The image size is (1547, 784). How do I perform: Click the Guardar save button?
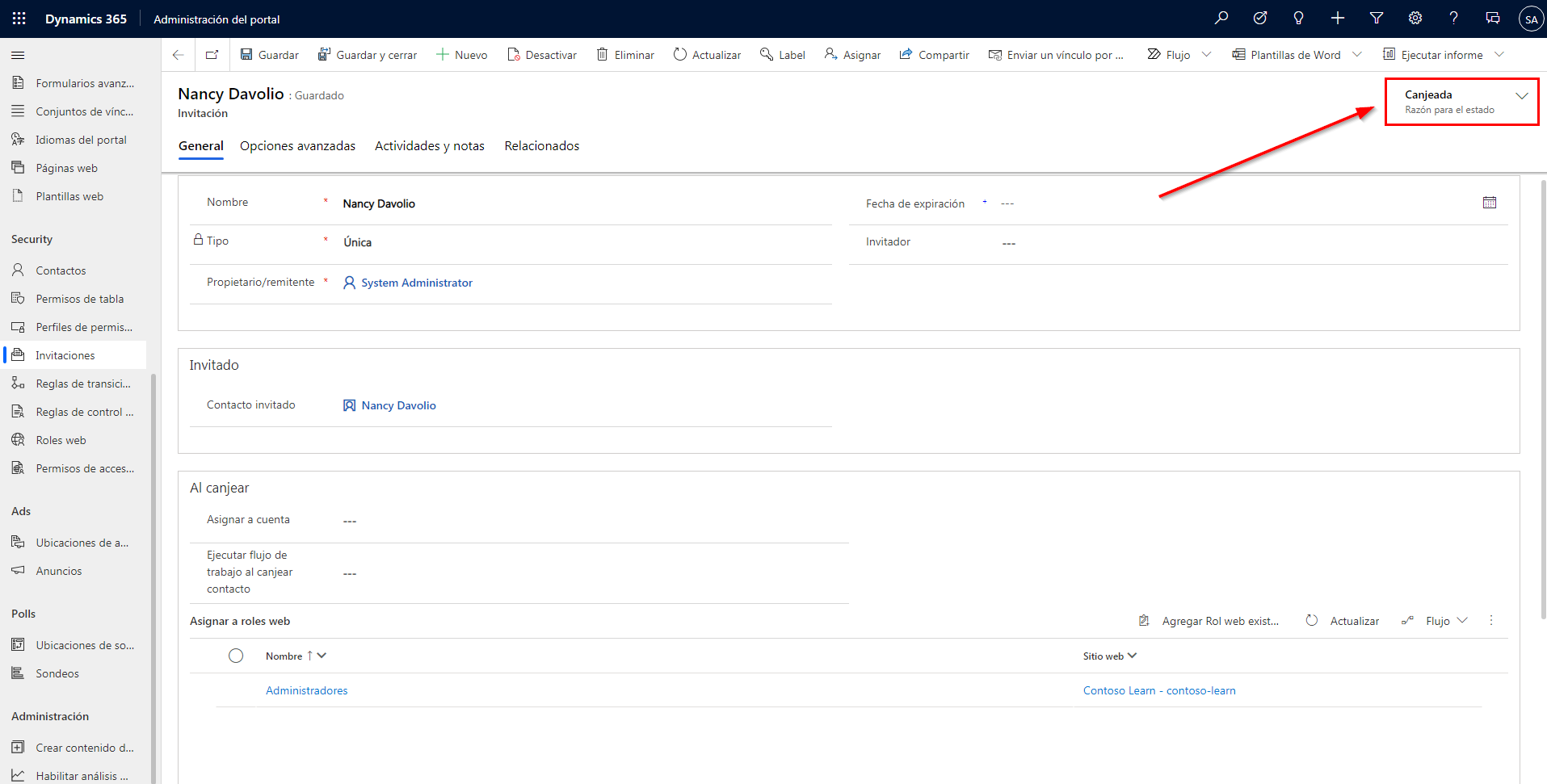(270, 55)
